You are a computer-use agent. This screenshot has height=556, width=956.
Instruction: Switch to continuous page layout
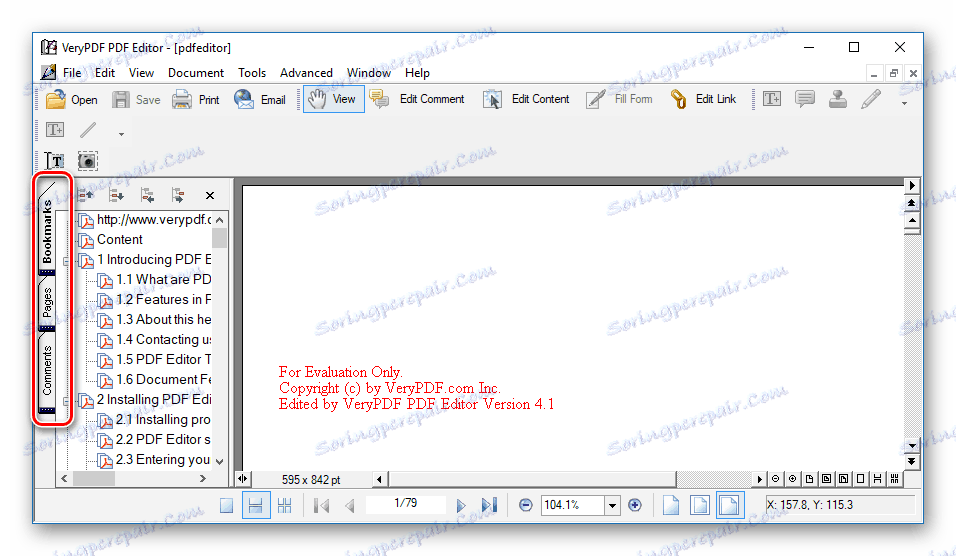(256, 505)
